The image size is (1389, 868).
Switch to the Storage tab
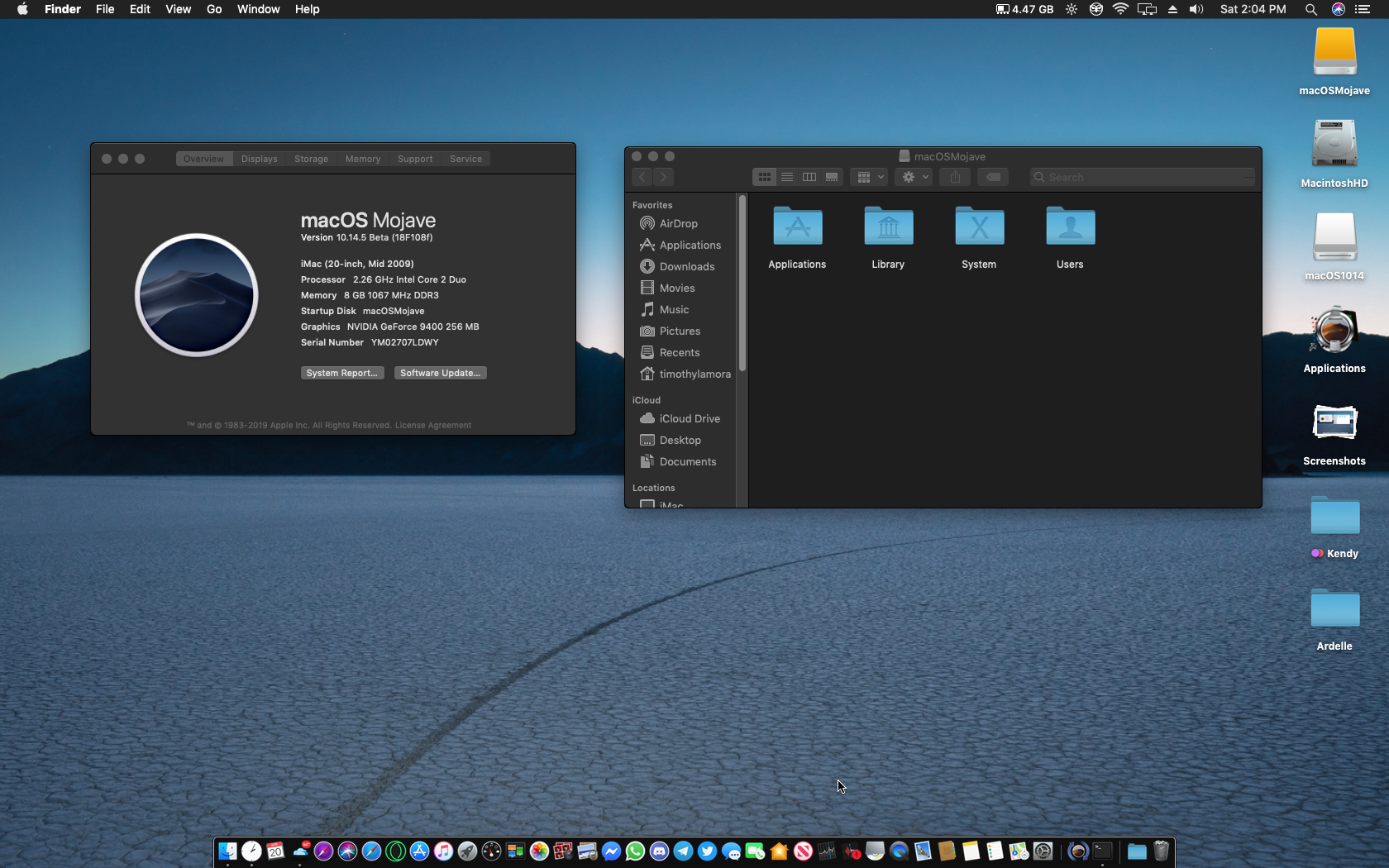pos(312,159)
